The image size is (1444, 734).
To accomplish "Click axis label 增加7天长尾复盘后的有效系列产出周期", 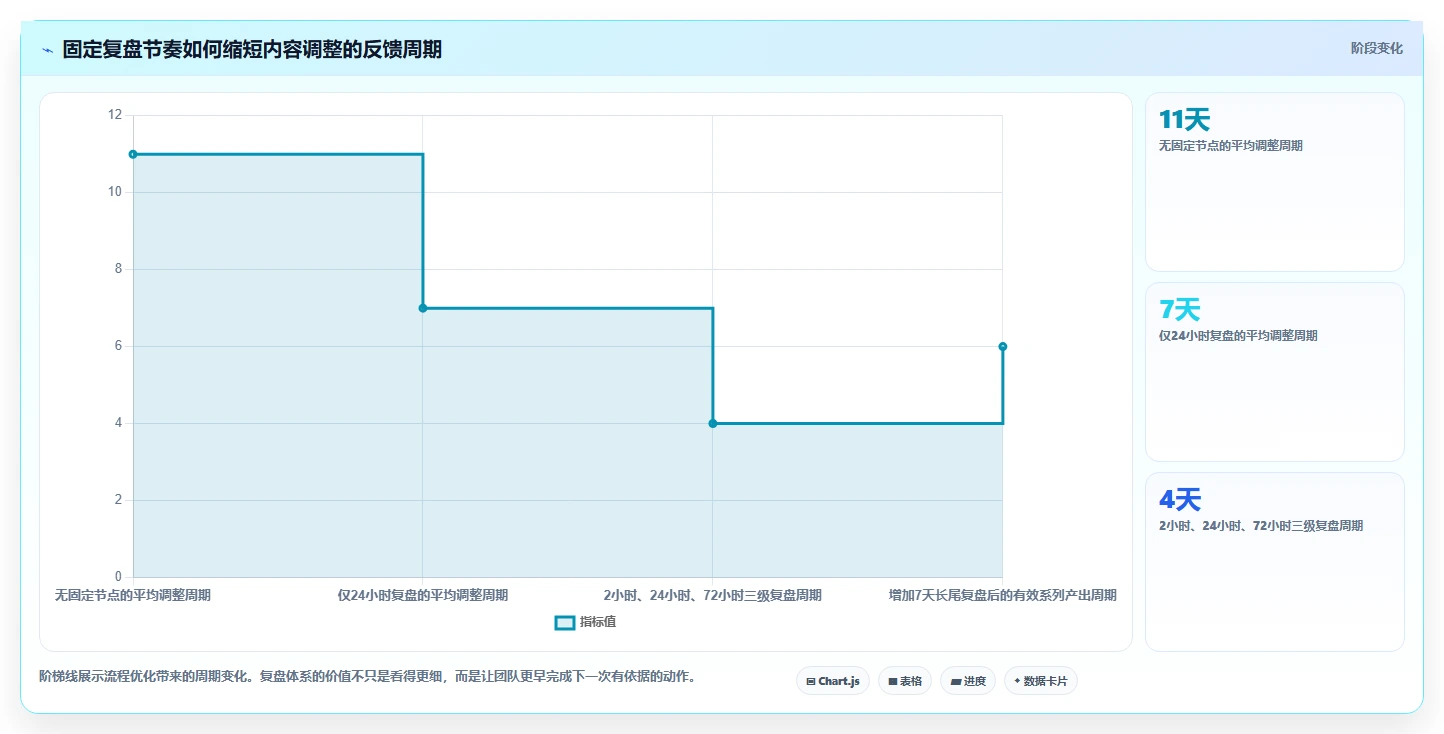I will pos(1002,595).
